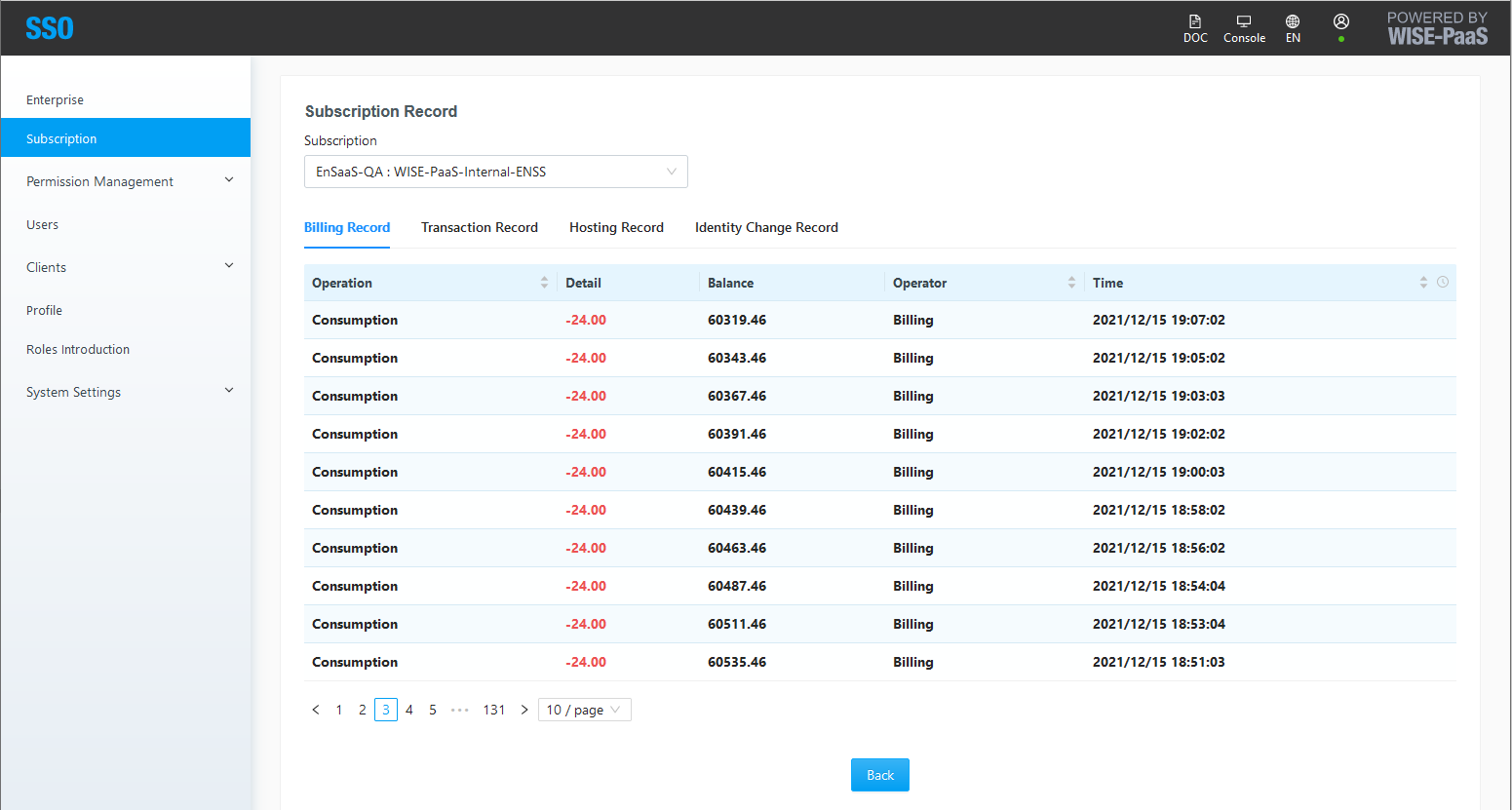Select current page 3
Image resolution: width=1512 pixels, height=810 pixels.
[x=386, y=710]
